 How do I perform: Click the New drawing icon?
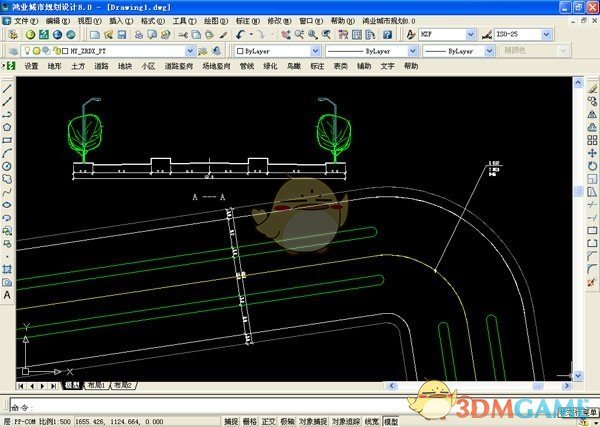click(x=95, y=35)
